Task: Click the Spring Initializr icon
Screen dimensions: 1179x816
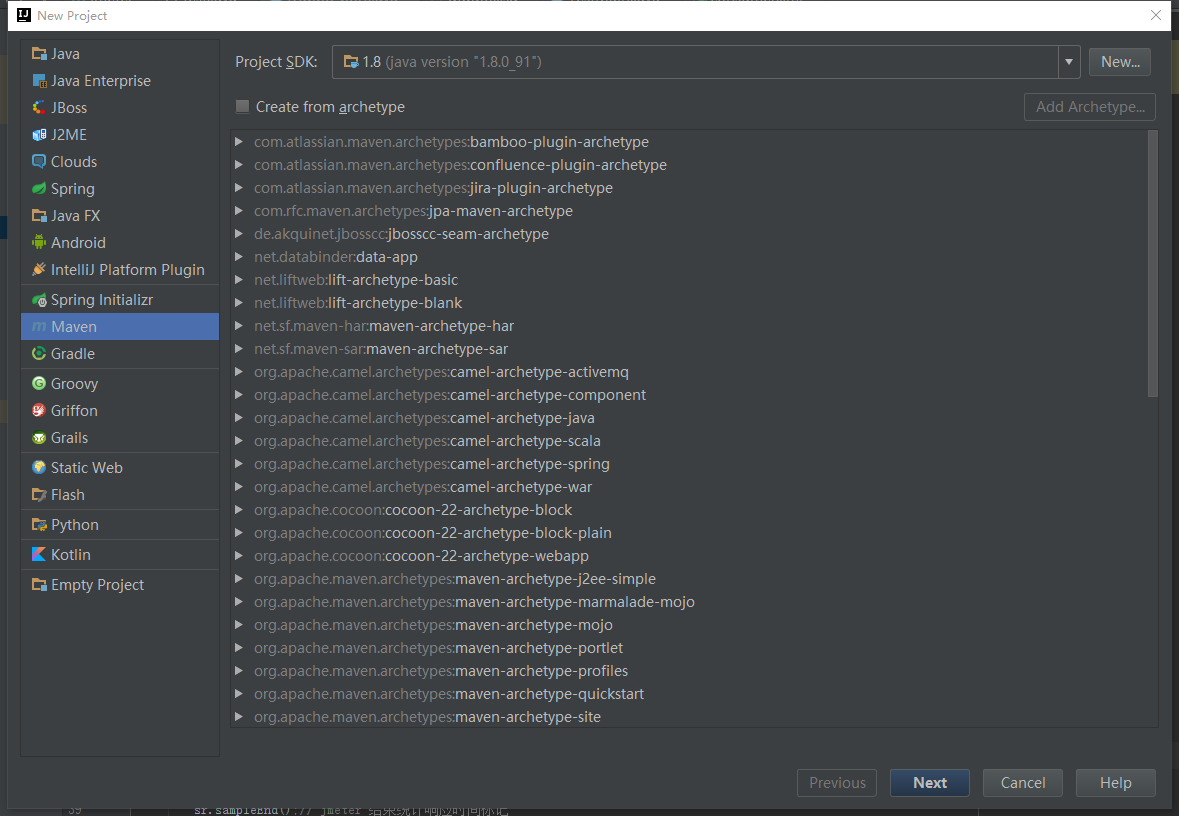Action: pyautogui.click(x=39, y=300)
